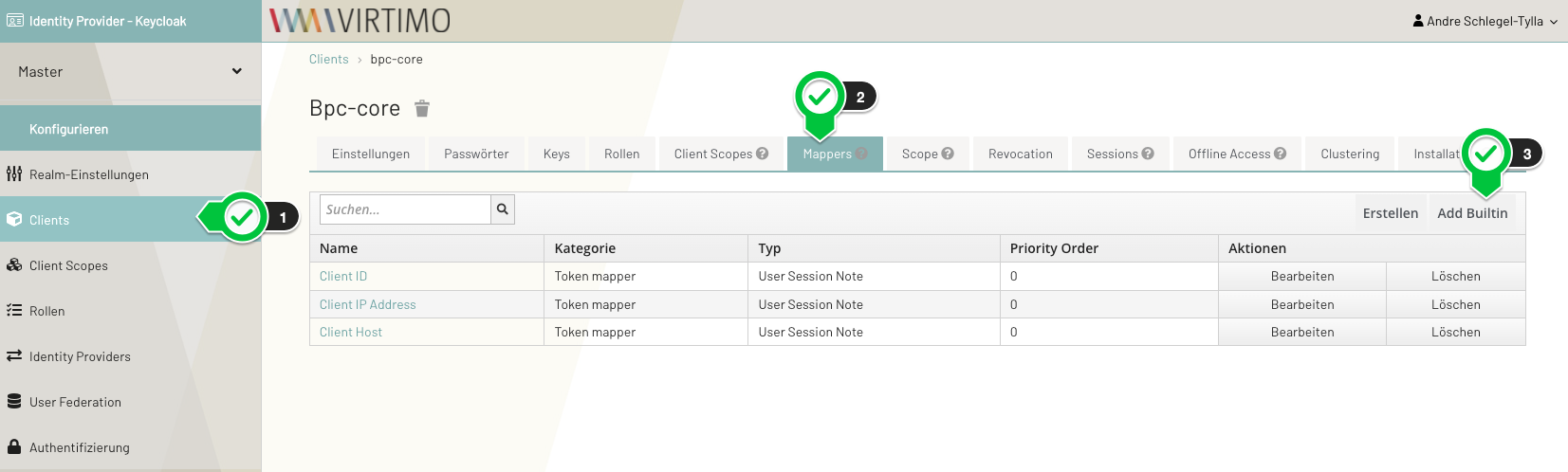Open the Clustering tab
This screenshot has width=1568, height=472.
click(x=1350, y=154)
